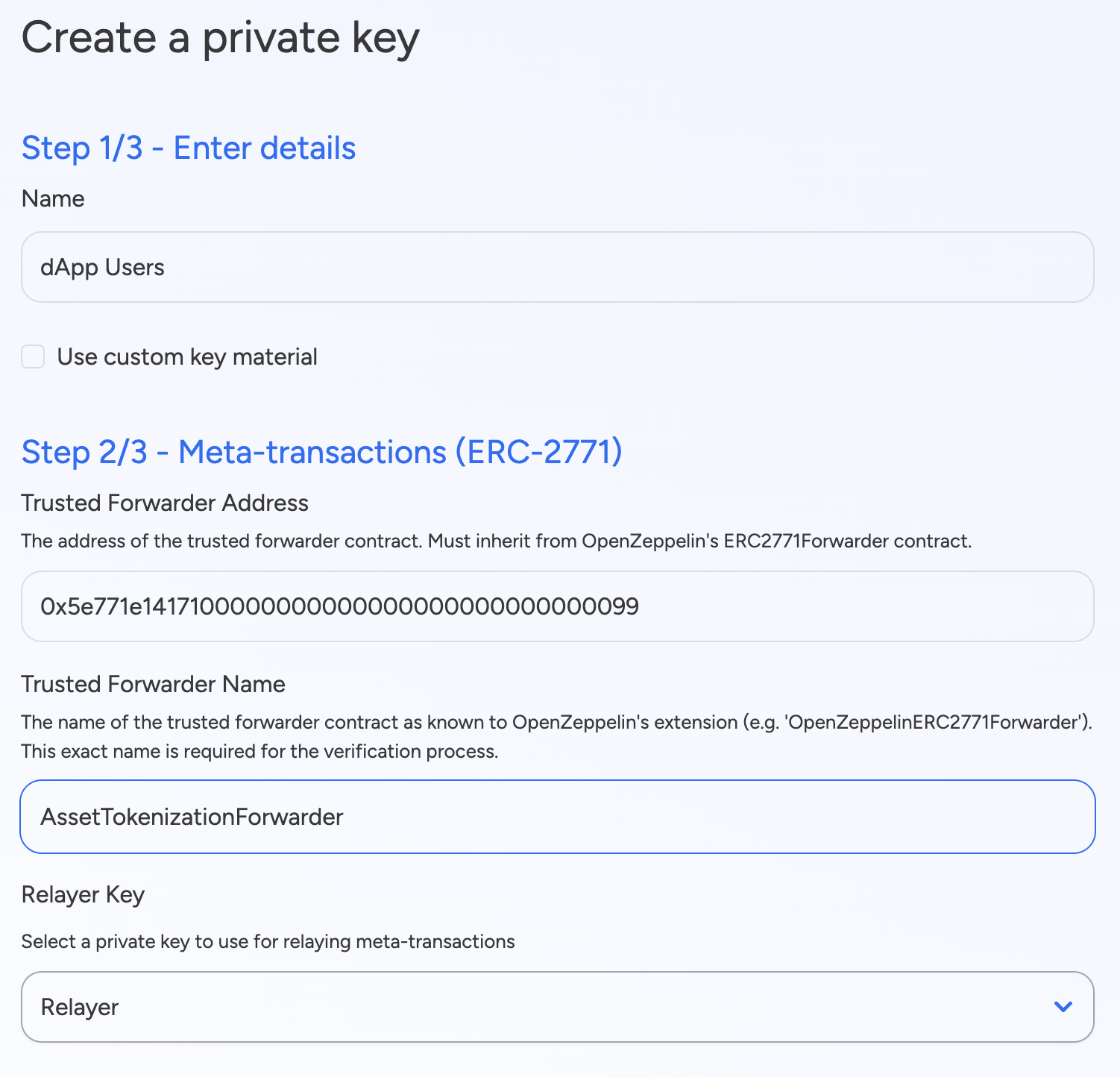Click the 'Select a private key to use' hint
The width and height of the screenshot is (1120, 1077).
pos(268,941)
